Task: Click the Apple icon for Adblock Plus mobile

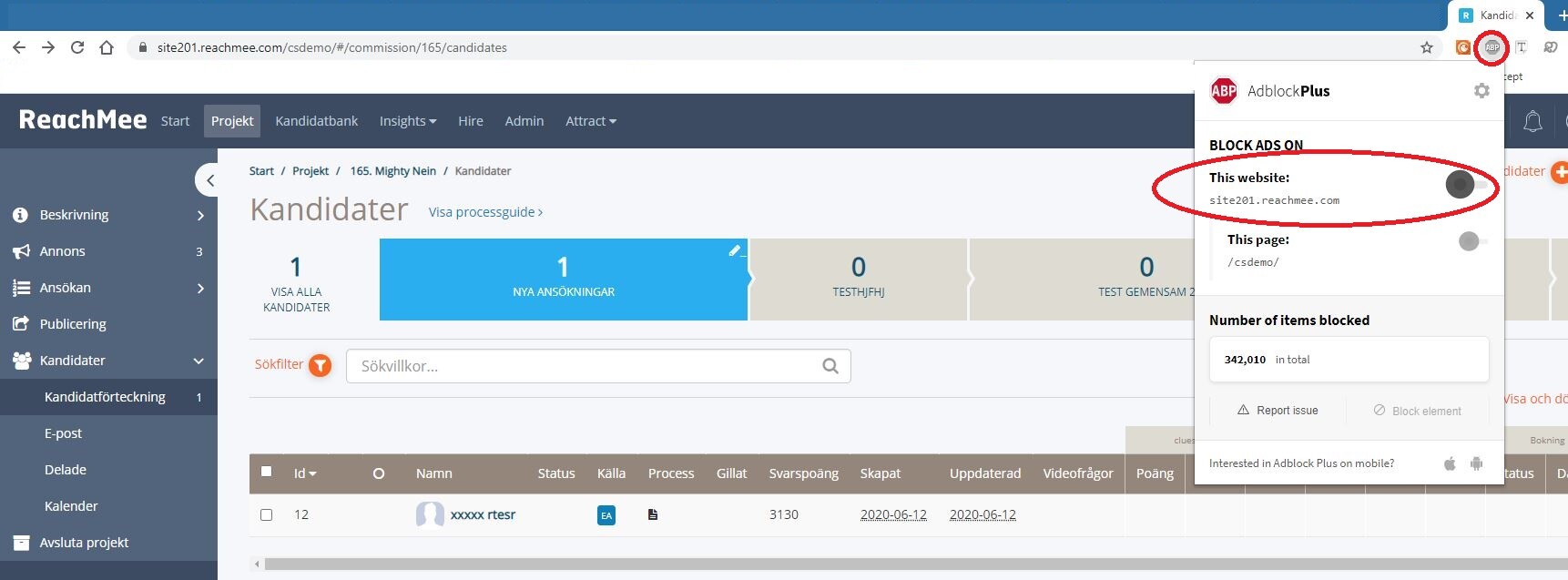Action: (1450, 463)
